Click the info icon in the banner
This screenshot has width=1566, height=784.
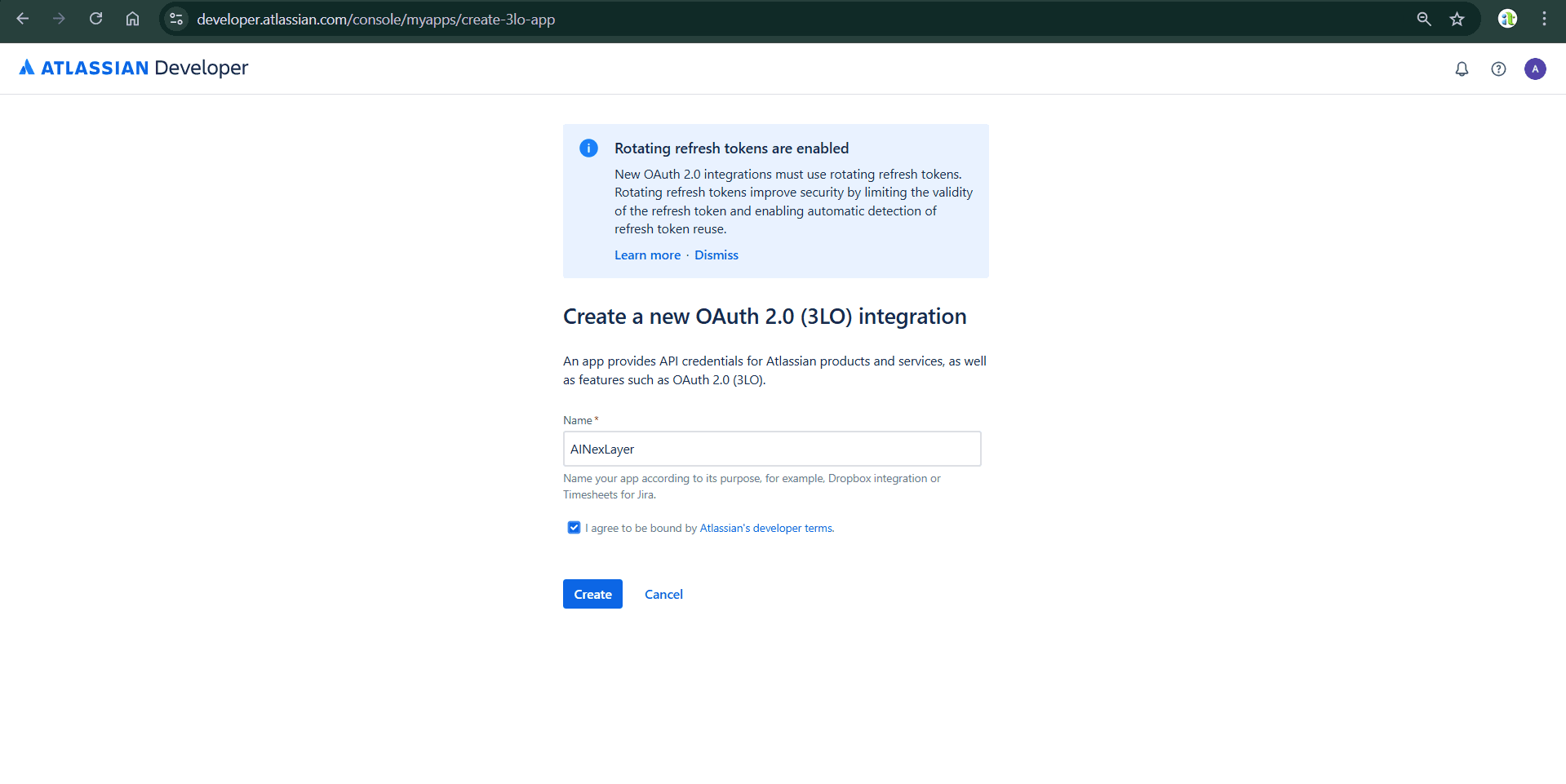coord(588,148)
